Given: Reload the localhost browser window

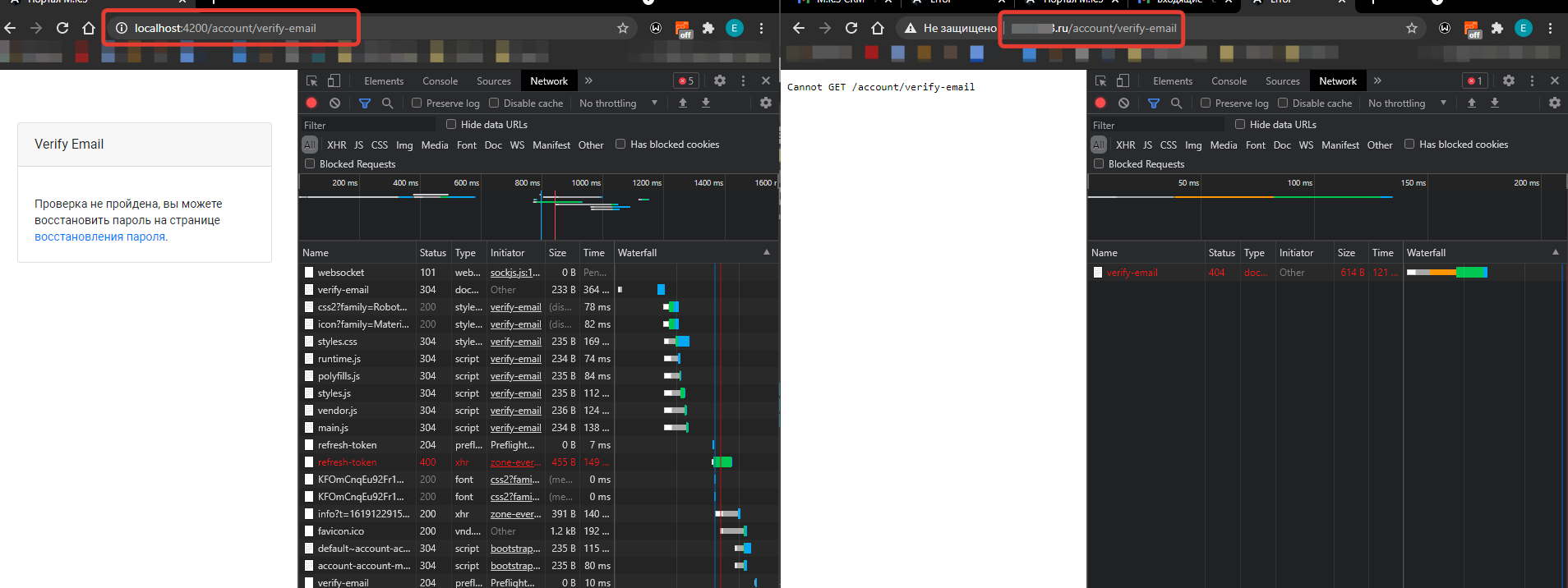Looking at the screenshot, I should click(x=62, y=28).
